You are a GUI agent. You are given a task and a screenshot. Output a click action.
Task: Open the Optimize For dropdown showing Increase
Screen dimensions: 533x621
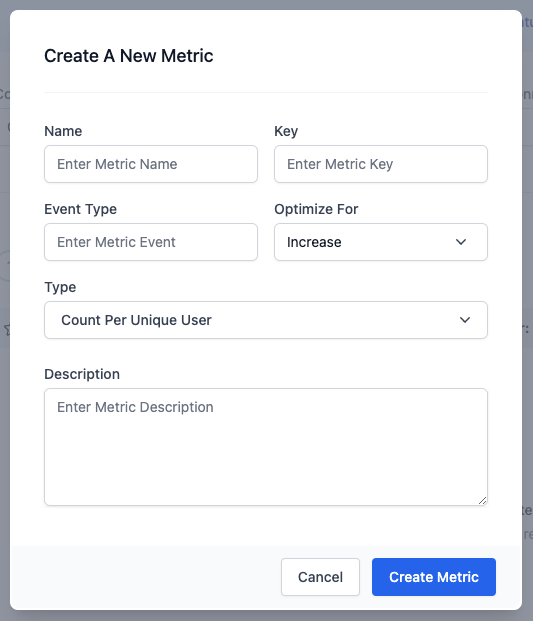[x=381, y=242]
